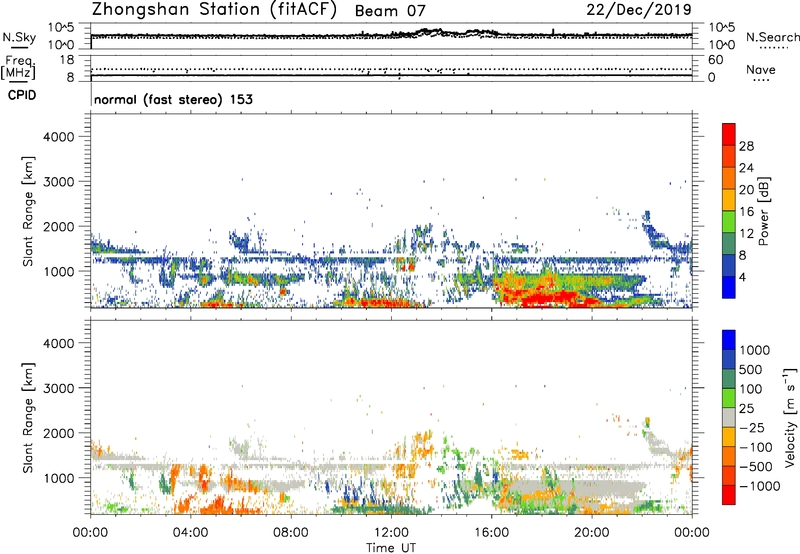
Task: Click the 'Beam 07' label
Action: (390, 11)
